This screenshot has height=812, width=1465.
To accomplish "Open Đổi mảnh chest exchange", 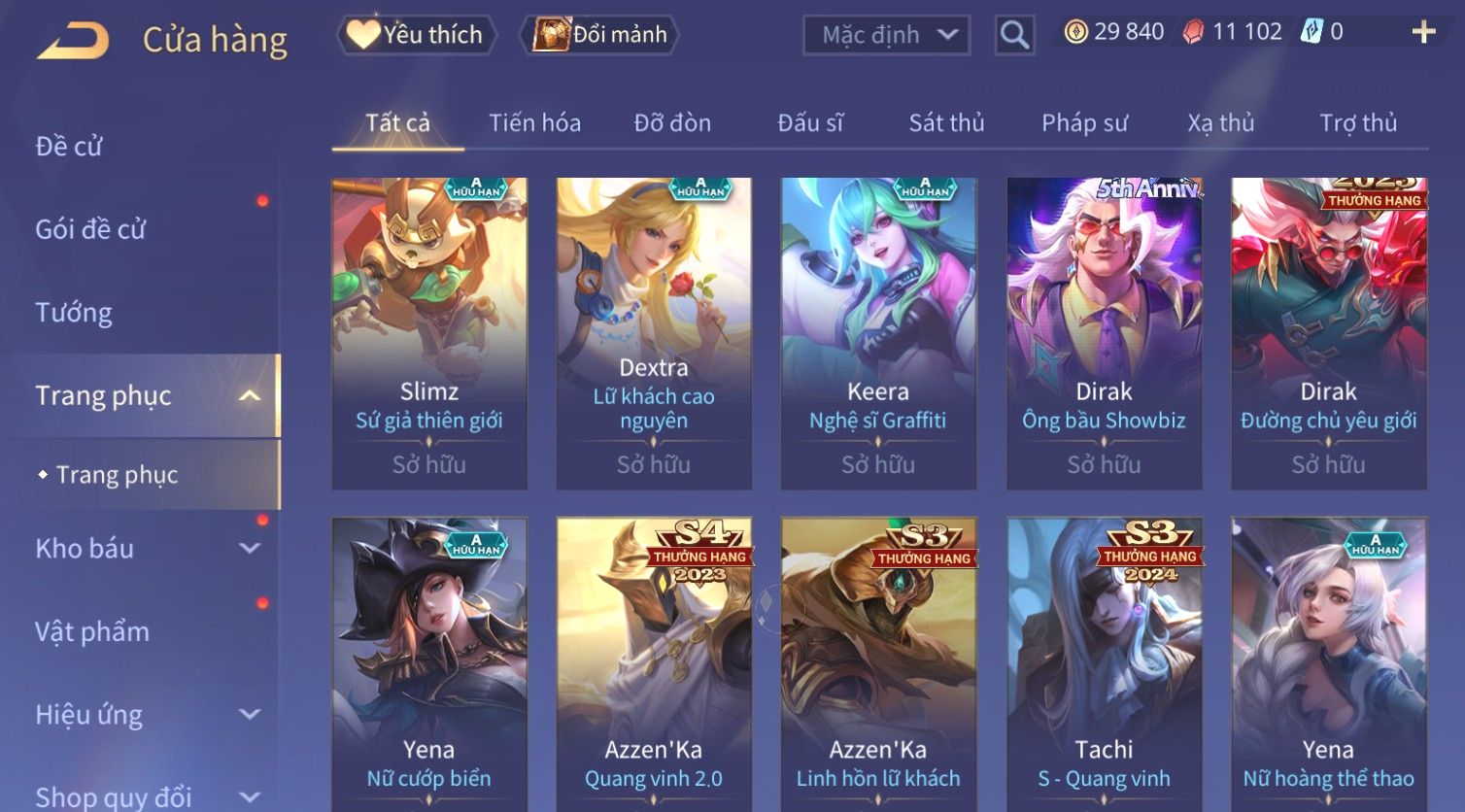I will tap(600, 35).
